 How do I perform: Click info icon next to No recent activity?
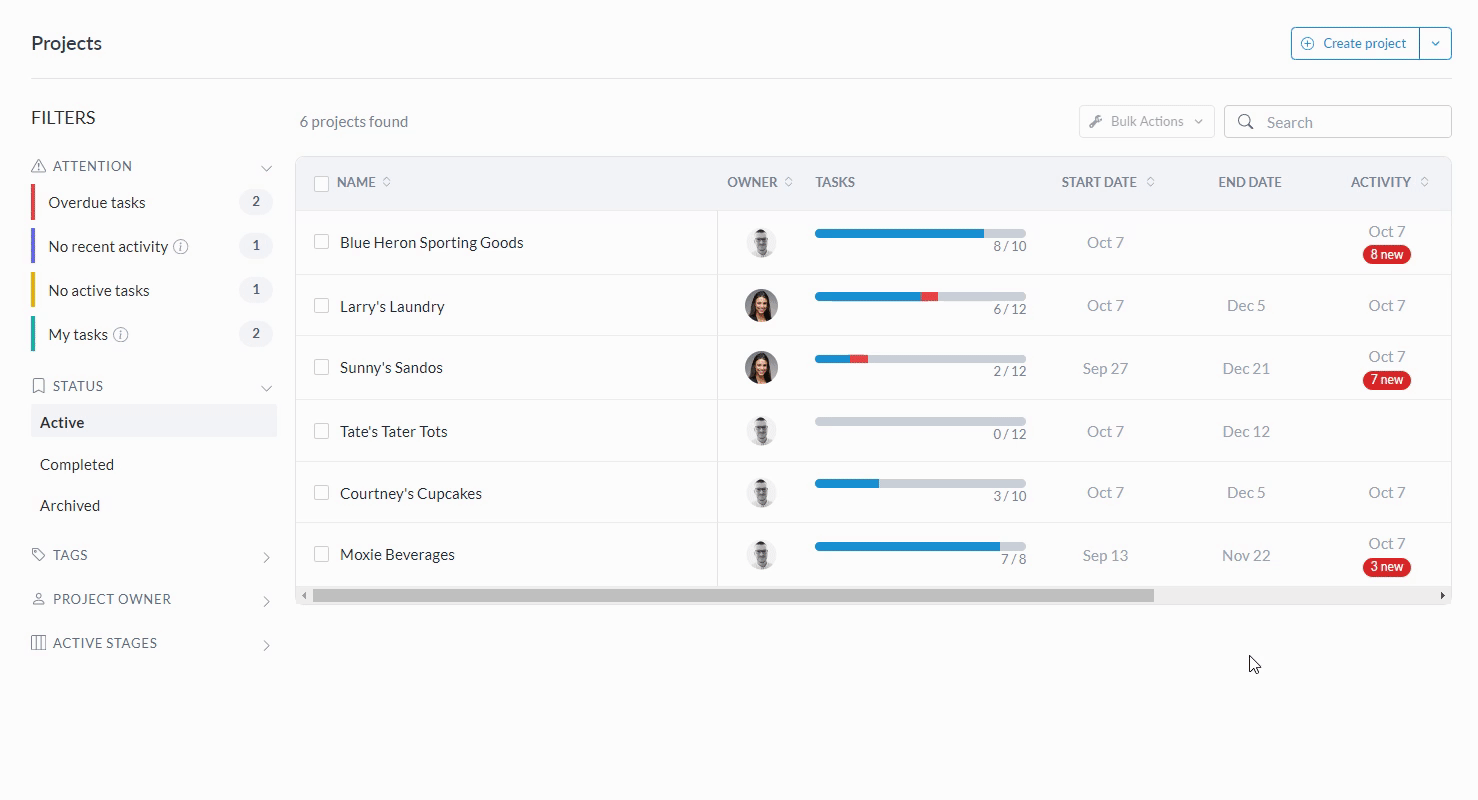click(181, 247)
